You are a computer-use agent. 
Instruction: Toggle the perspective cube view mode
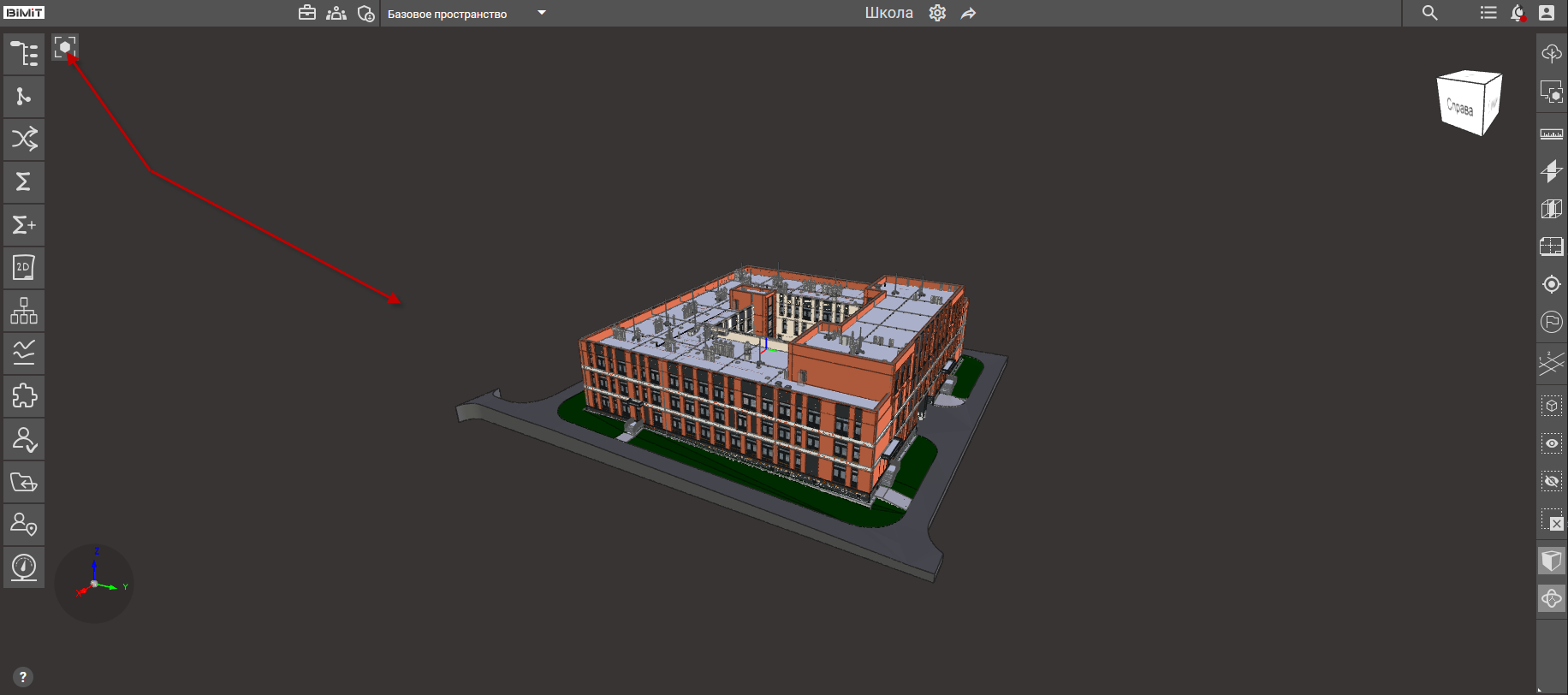coord(1551,561)
